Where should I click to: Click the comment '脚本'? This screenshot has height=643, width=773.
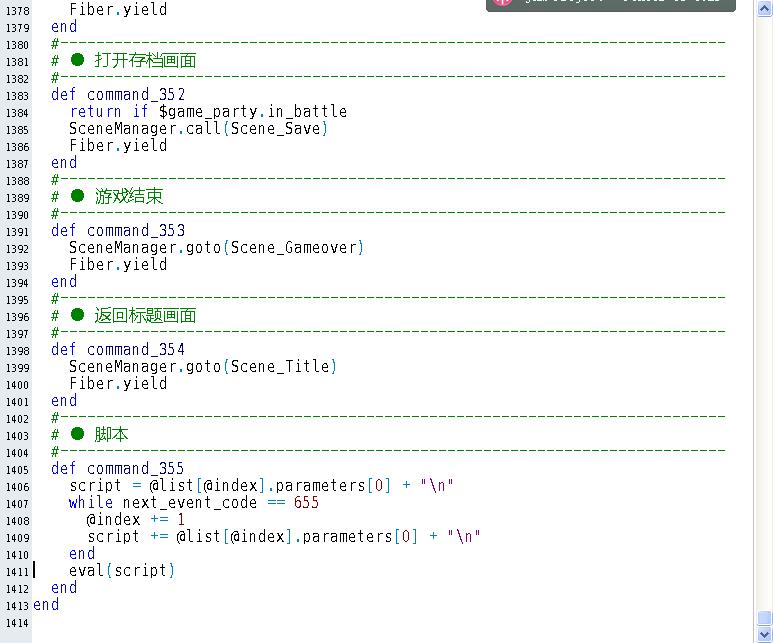[111, 434]
